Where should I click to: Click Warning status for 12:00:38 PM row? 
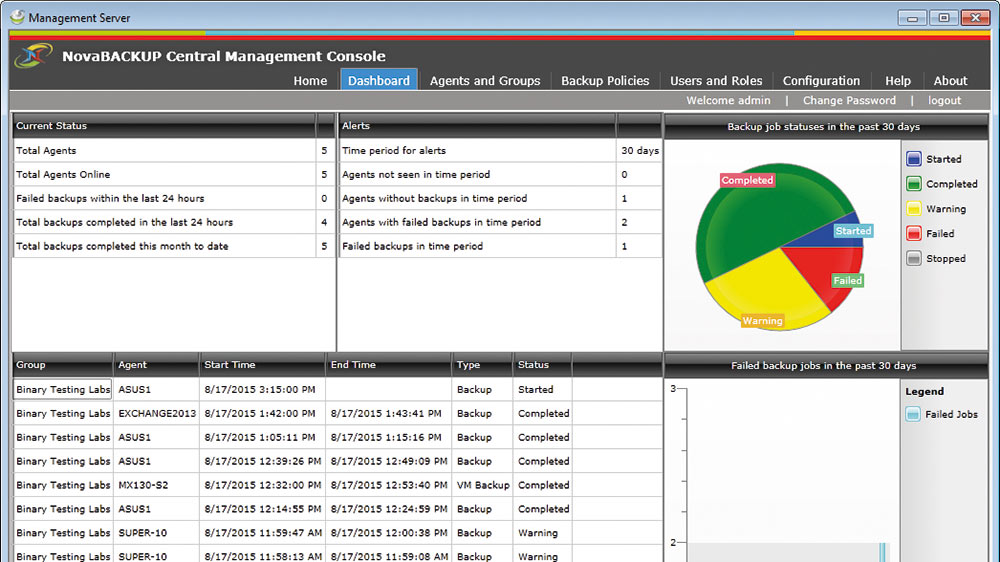coord(543,533)
